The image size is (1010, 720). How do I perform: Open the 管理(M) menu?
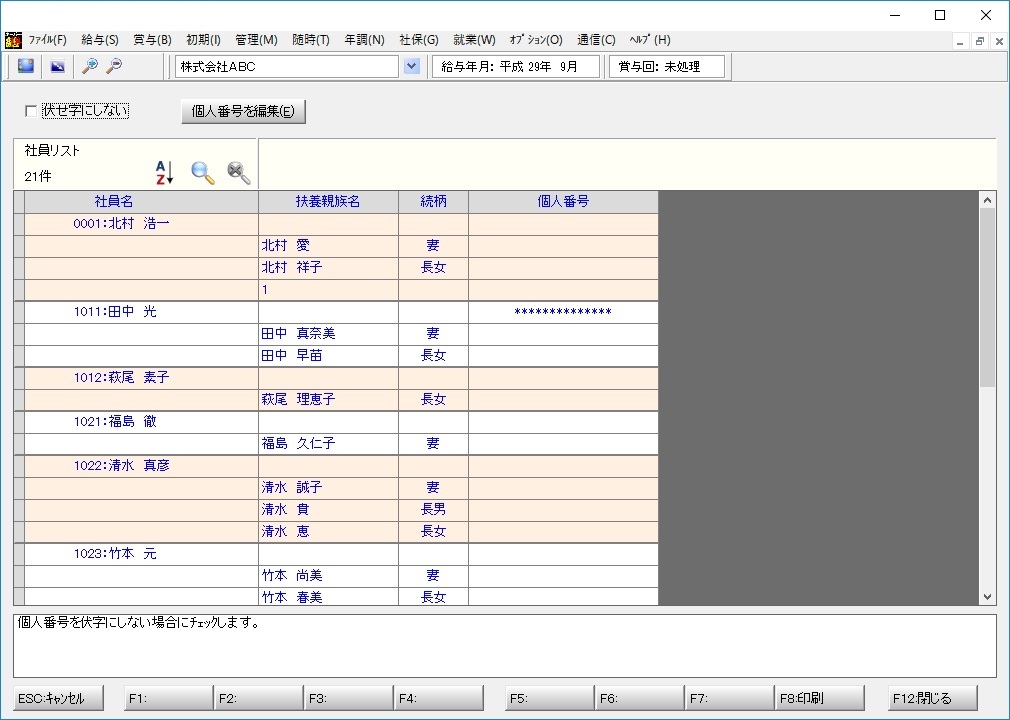tap(256, 40)
